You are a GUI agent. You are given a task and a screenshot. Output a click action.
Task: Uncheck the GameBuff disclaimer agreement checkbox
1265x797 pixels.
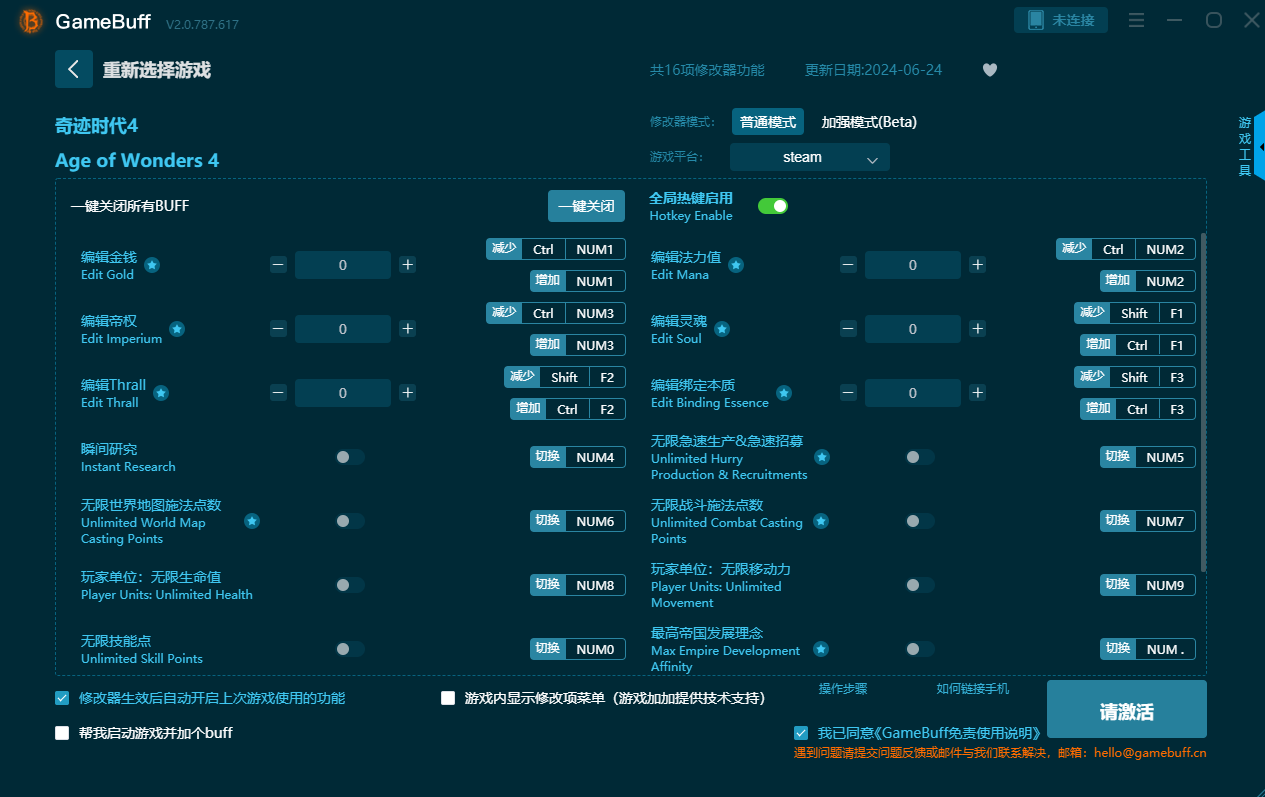800,733
